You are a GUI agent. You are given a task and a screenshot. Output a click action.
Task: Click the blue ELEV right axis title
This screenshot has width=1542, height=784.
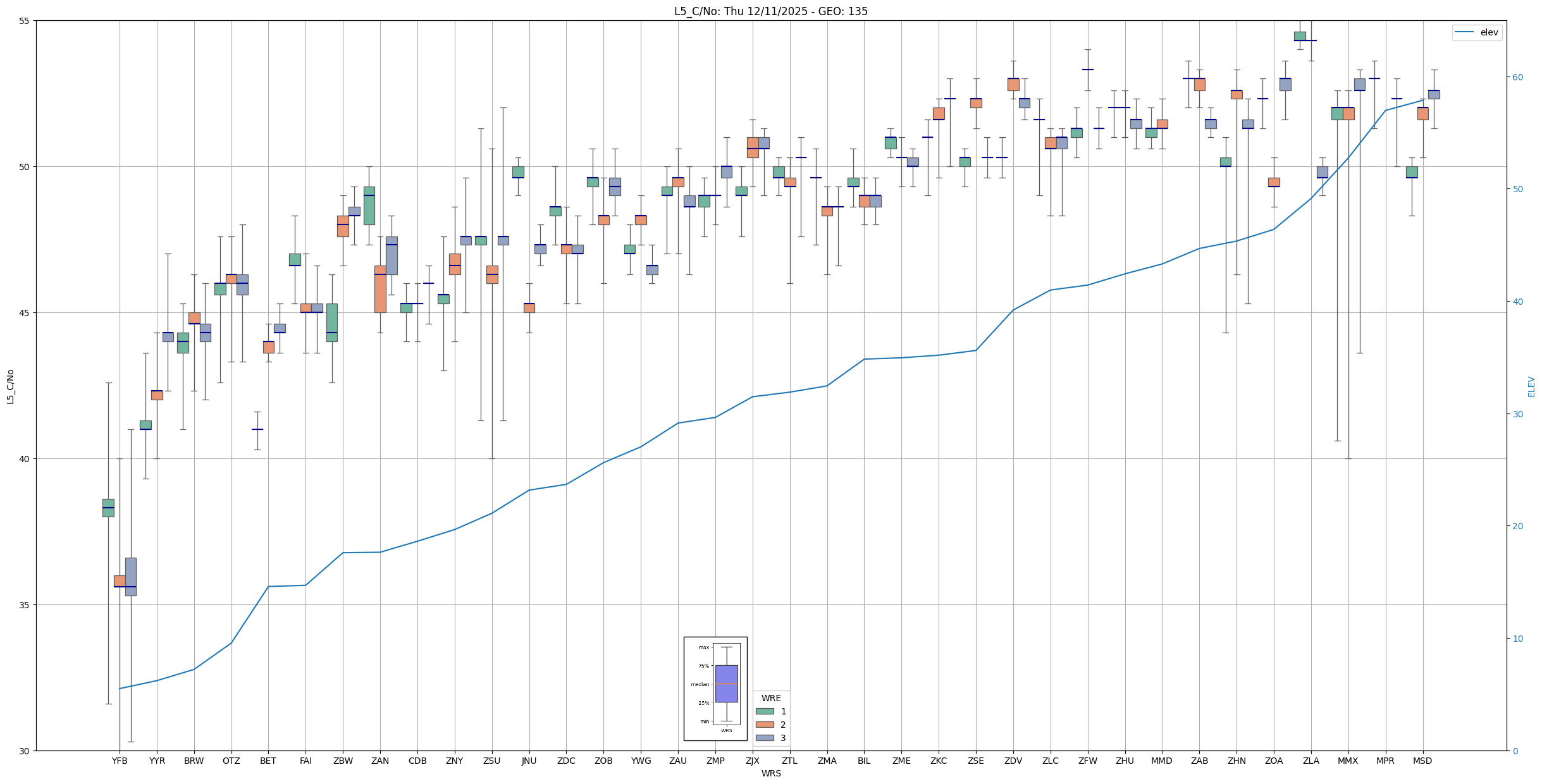pos(1531,386)
